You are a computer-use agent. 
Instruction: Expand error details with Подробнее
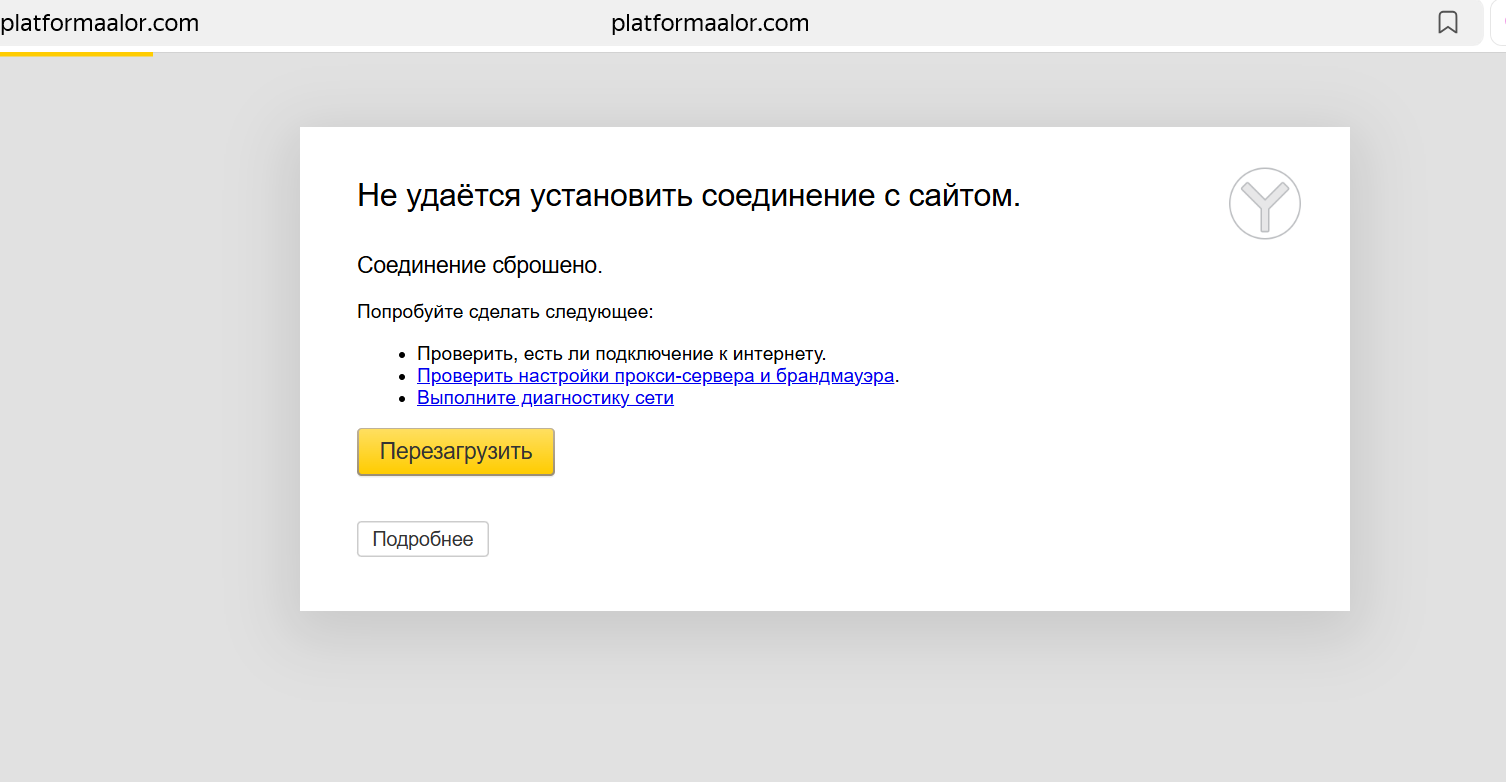click(x=422, y=538)
